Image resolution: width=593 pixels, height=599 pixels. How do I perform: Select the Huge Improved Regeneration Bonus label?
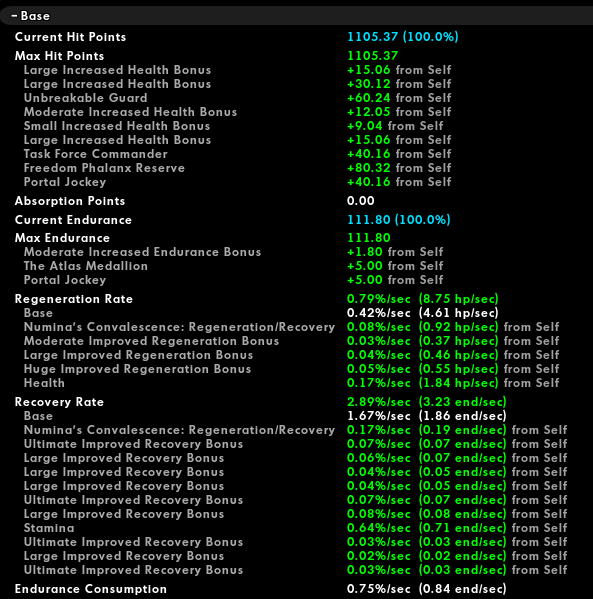137,369
